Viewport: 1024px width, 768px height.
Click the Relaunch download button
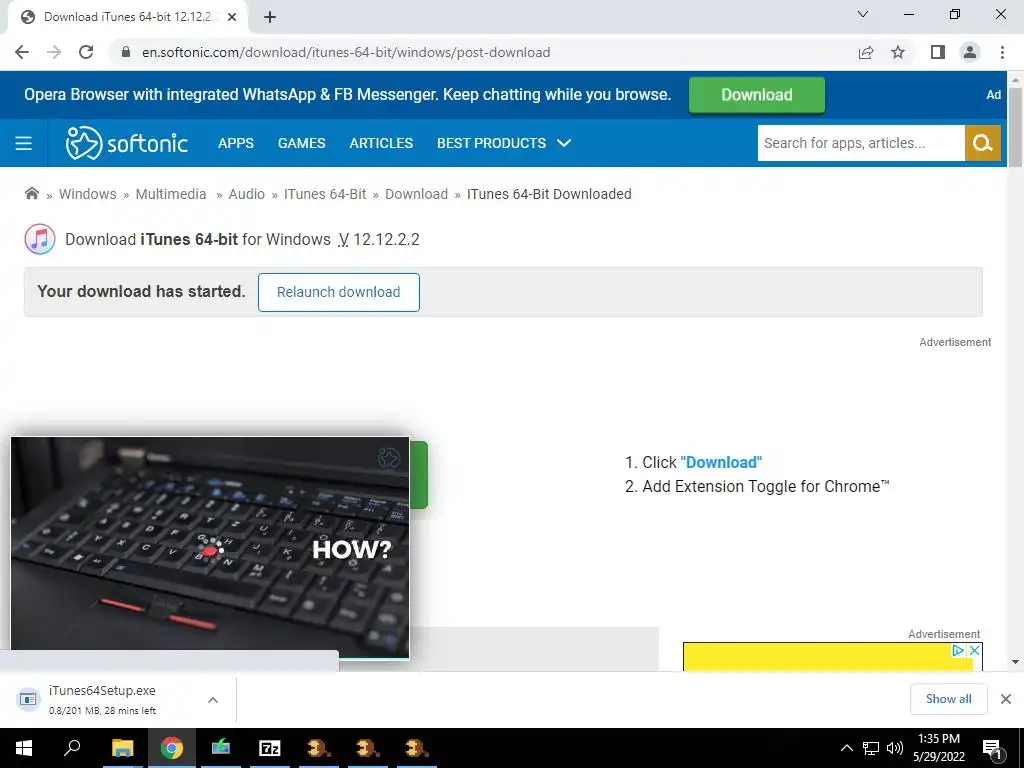(338, 292)
